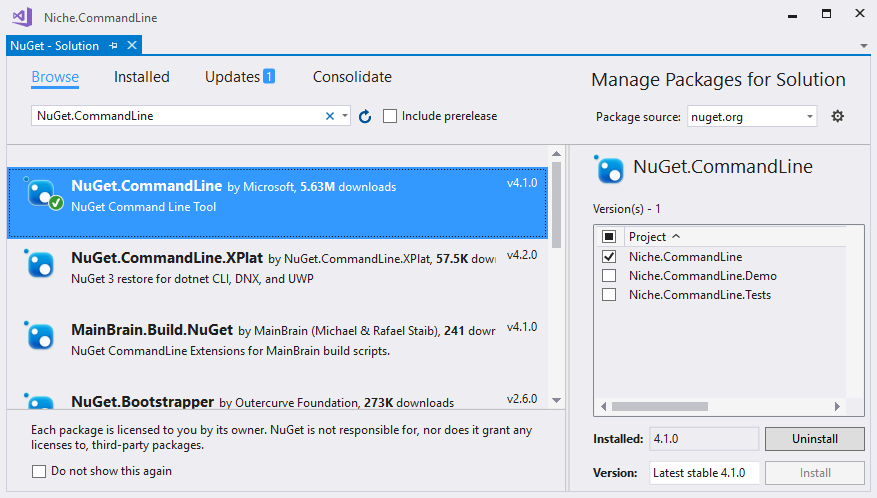Viewport: 877px width, 498px height.
Task: Click v4.2.0 version label of XPlat
Action: [522, 255]
